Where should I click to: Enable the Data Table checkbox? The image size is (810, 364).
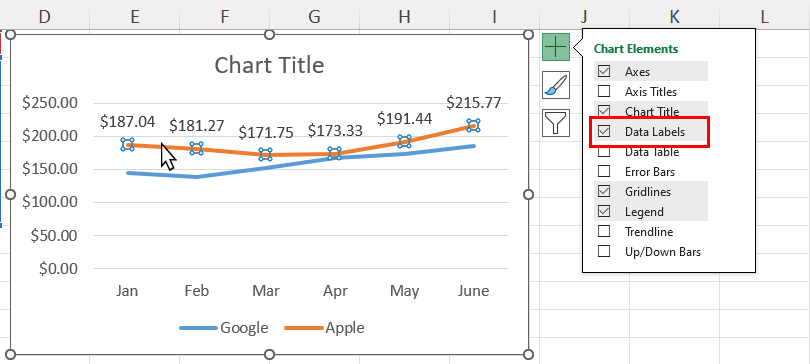[x=604, y=152]
